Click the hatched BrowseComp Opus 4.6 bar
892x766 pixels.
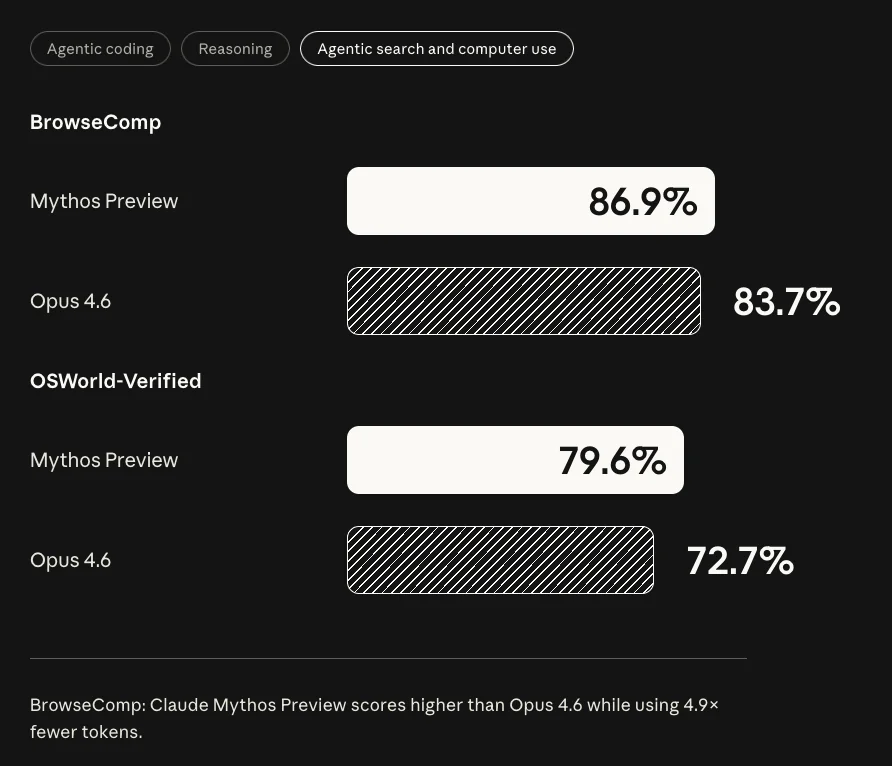[x=524, y=301]
